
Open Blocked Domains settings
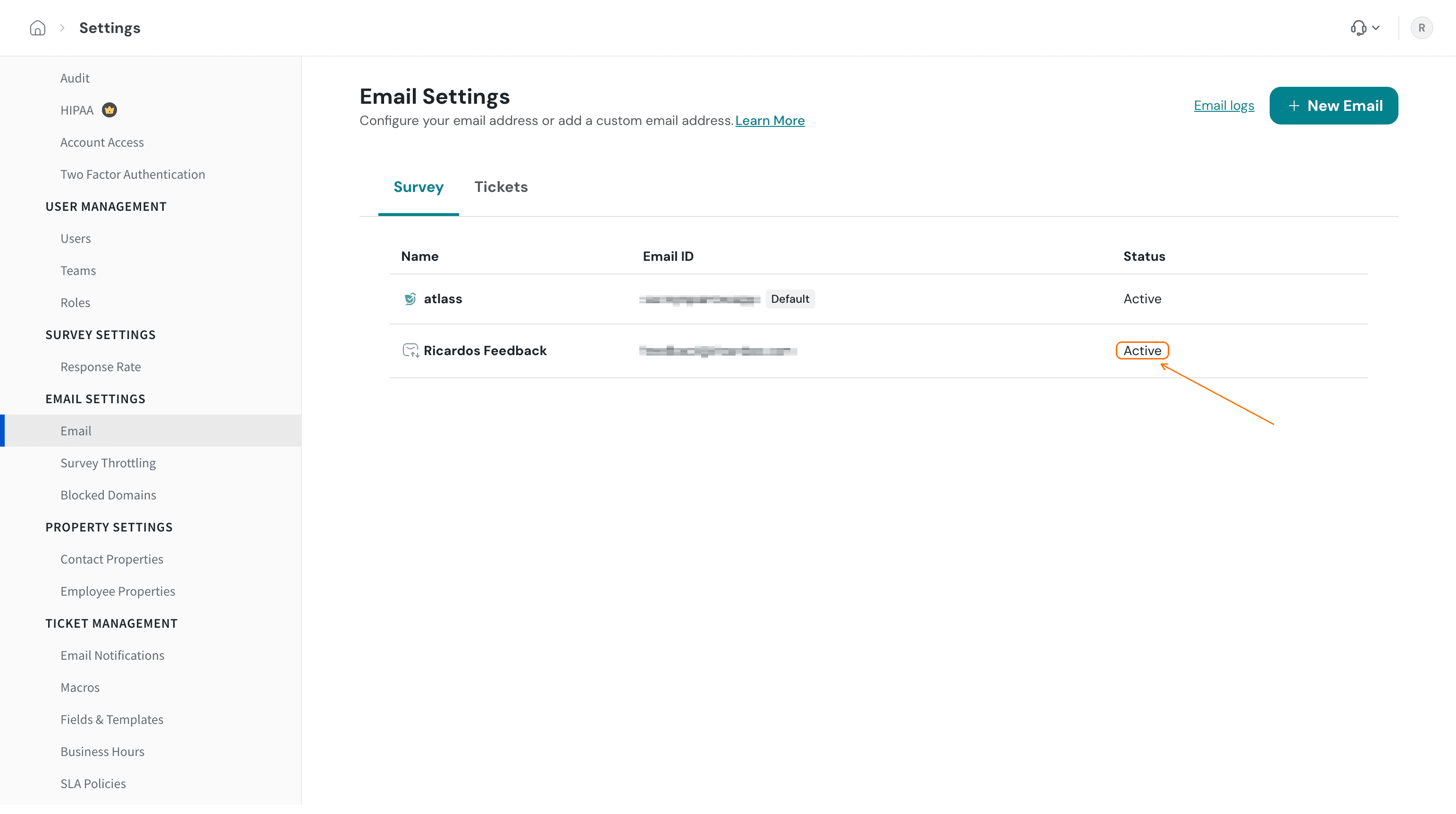[108, 495]
